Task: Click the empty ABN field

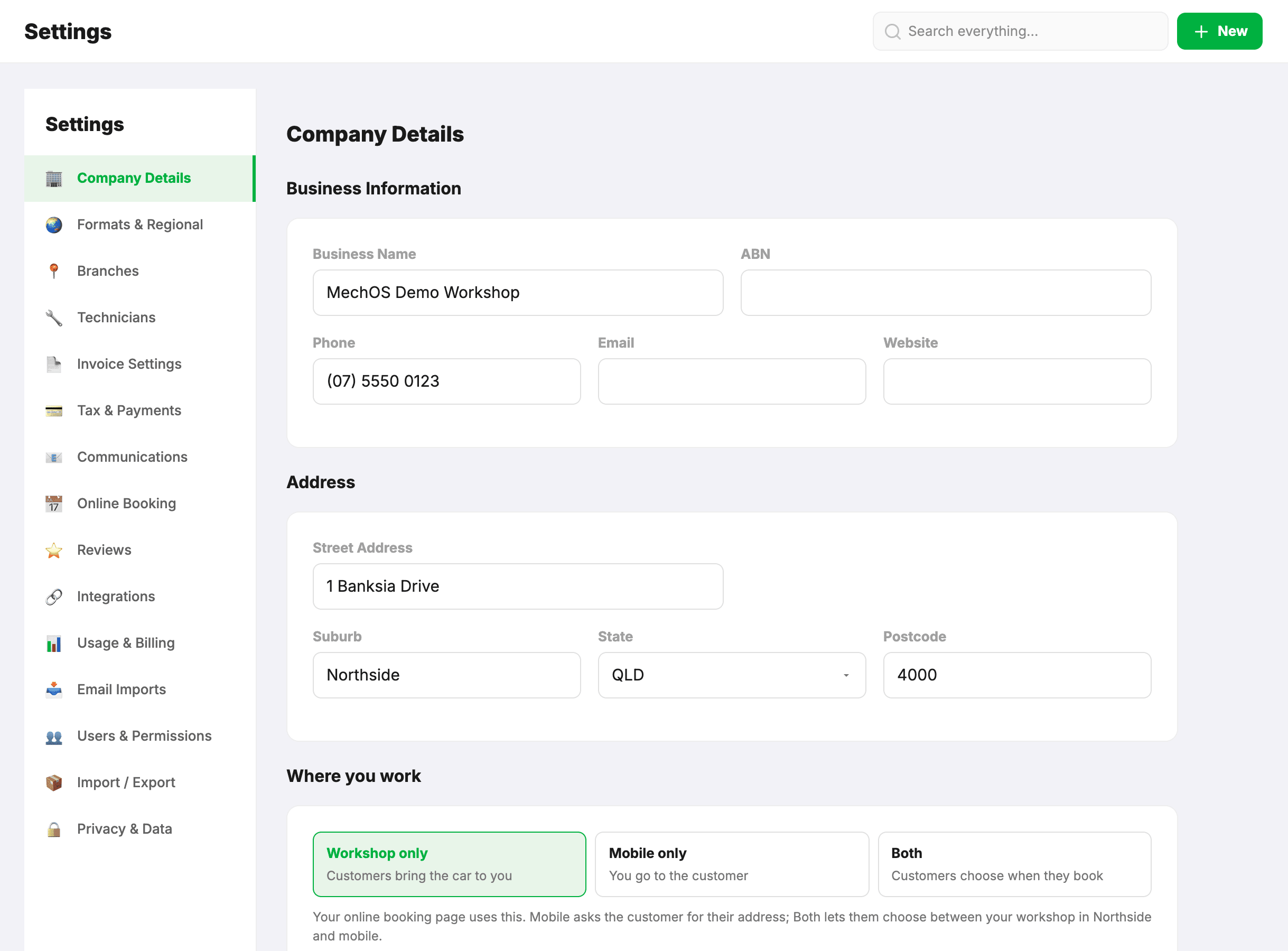Action: 946,293
